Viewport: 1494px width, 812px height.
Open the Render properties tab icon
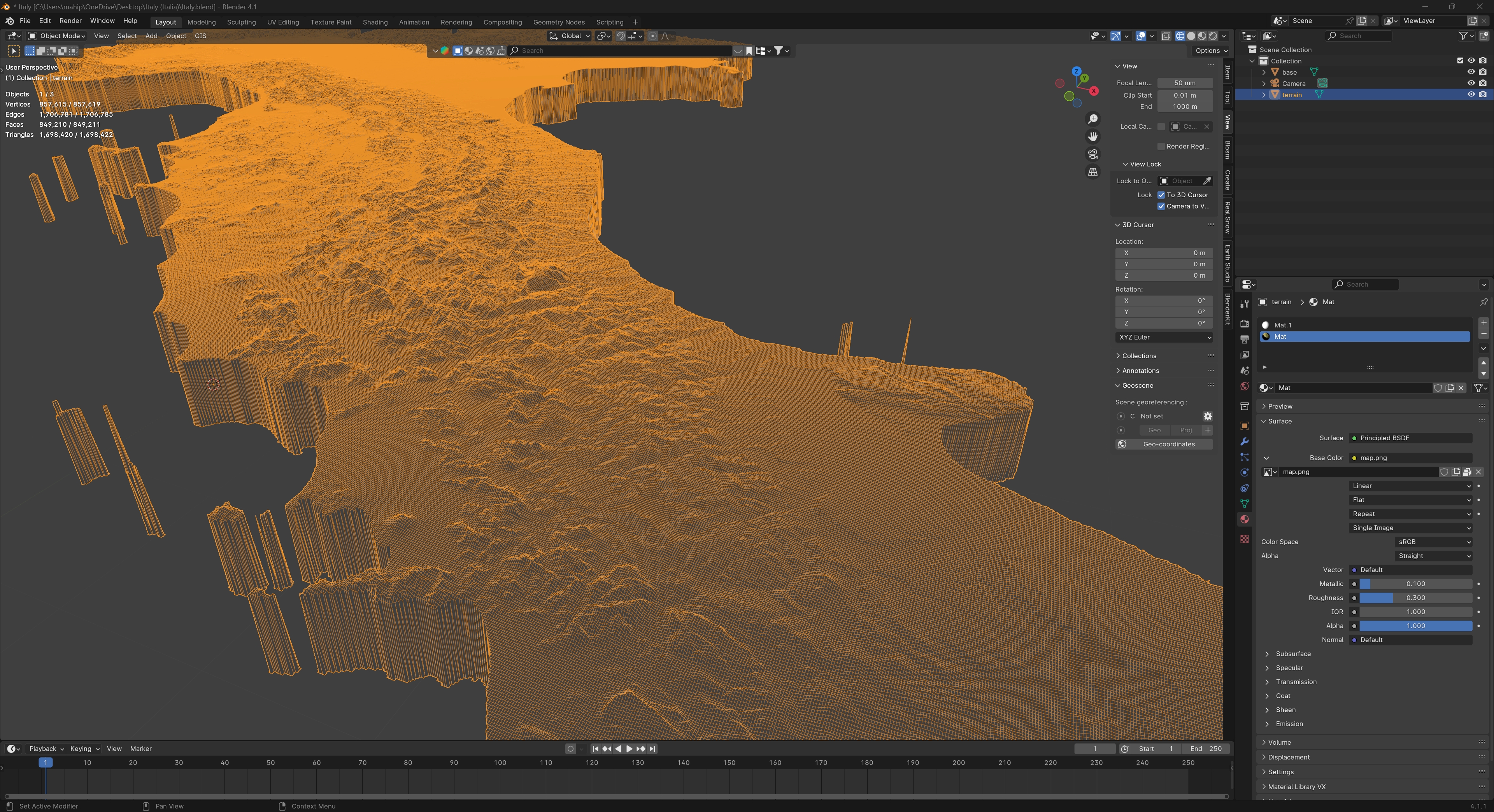tap(1244, 324)
